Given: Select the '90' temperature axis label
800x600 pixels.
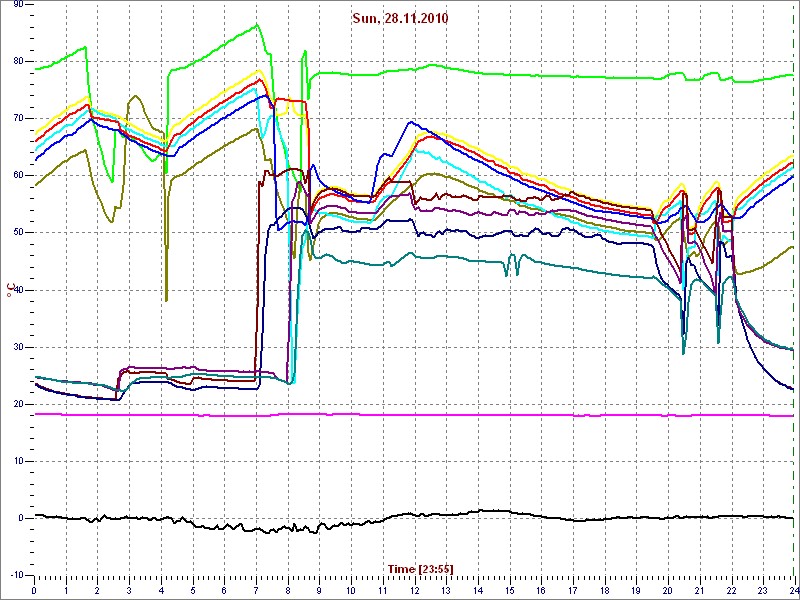Looking at the screenshot, I should [x=17, y=4].
